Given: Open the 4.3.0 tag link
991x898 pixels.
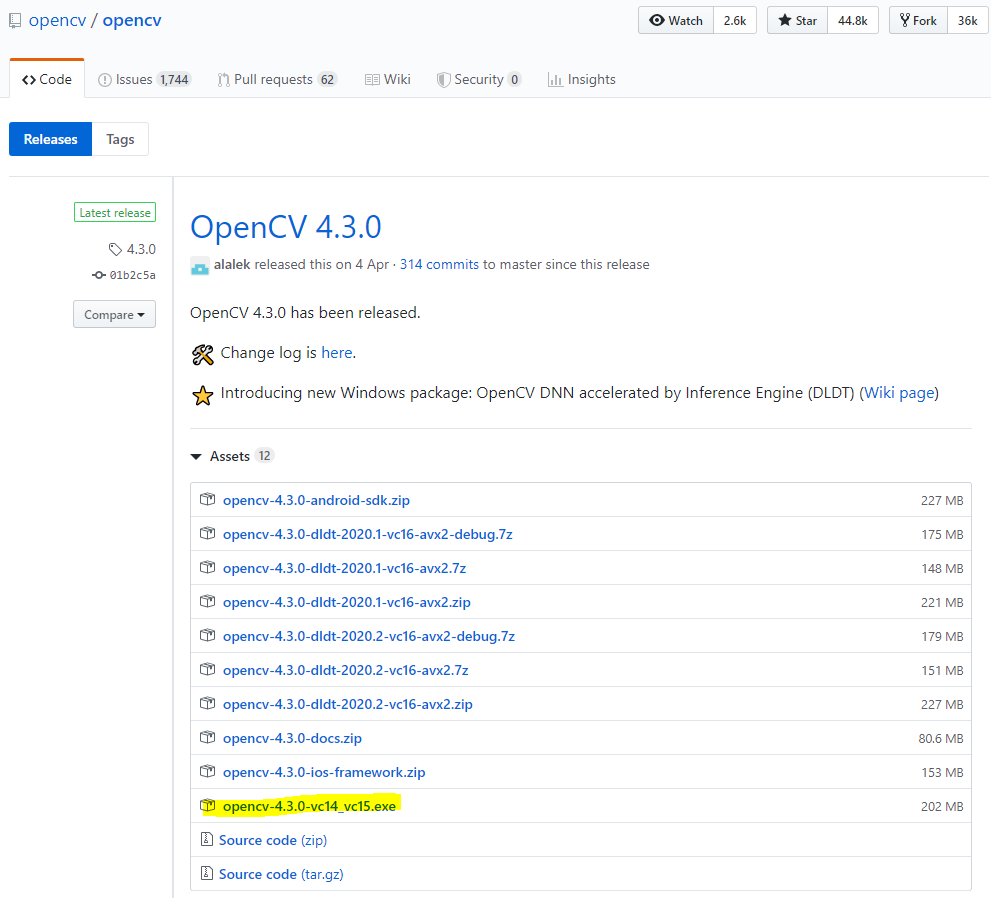Looking at the screenshot, I should [x=141, y=249].
